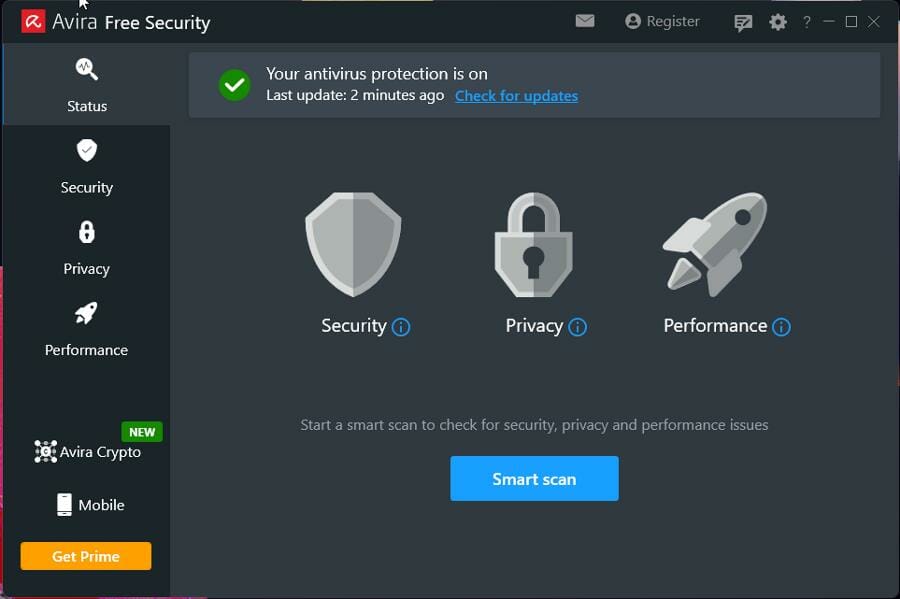This screenshot has width=900, height=599.
Task: Open settings via the gear icon
Action: (x=778, y=22)
